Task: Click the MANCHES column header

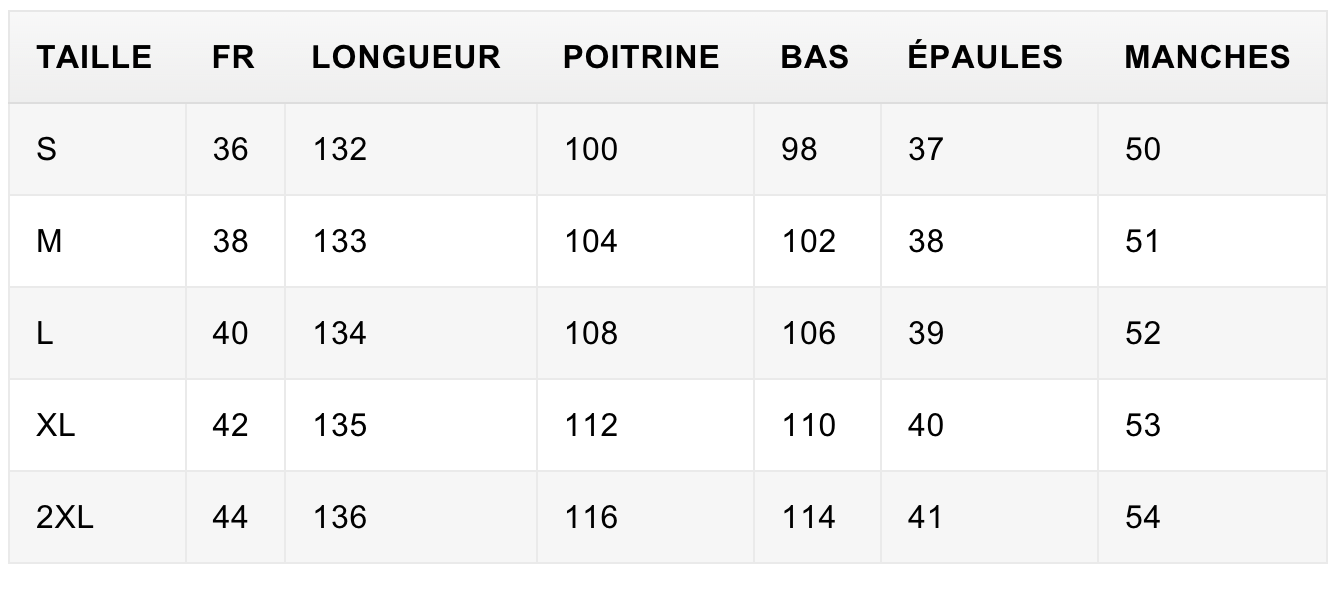Action: [x=1208, y=57]
